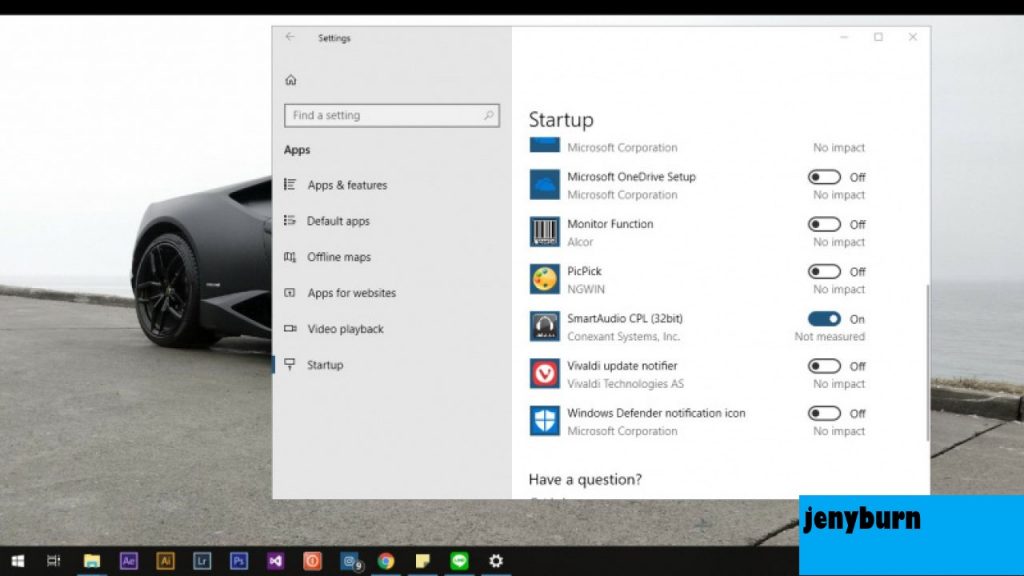Screen dimensions: 1024x576
Task: Enable PicPick startup toggle
Action: 824,271
